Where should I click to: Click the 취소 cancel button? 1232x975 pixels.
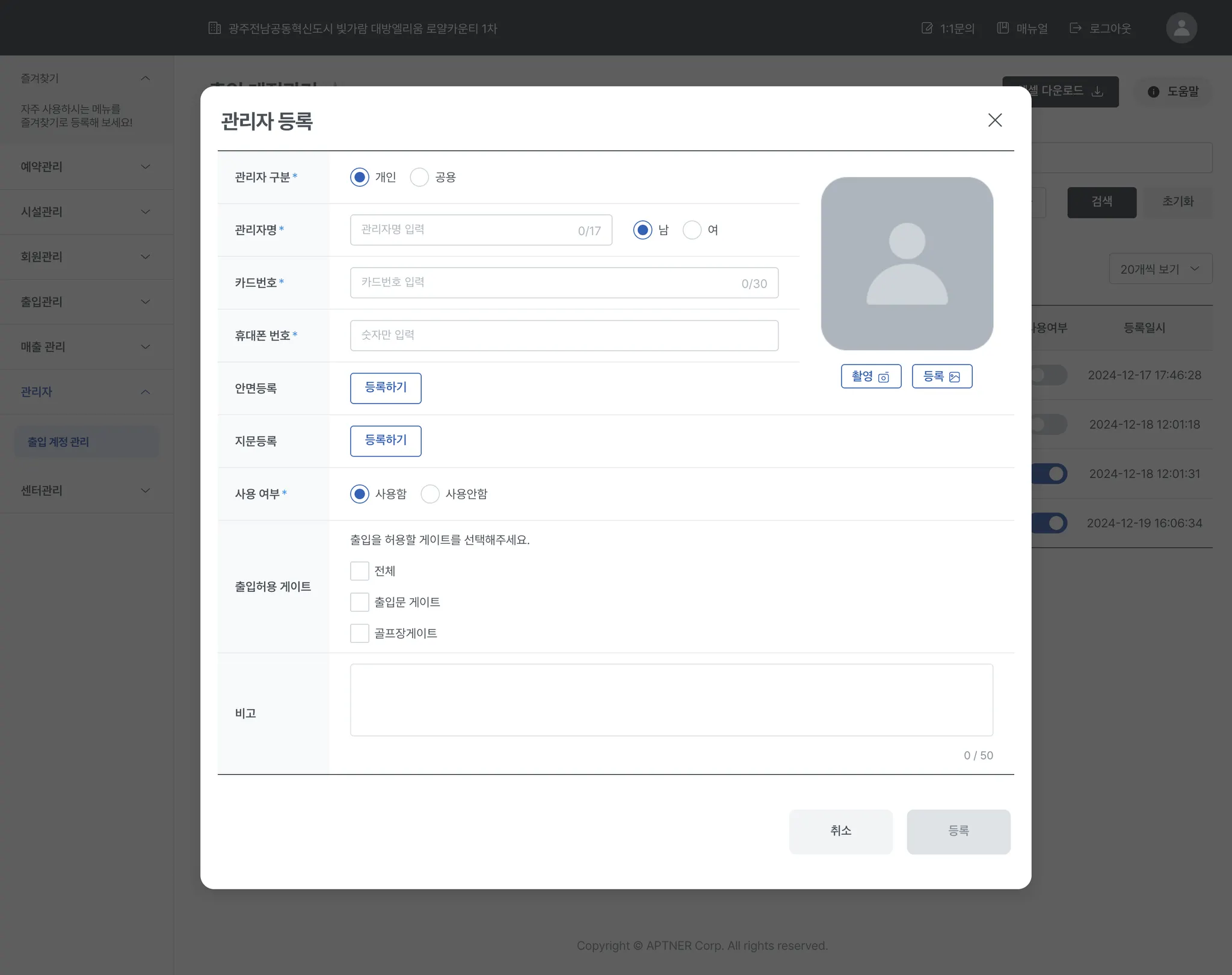click(x=840, y=831)
